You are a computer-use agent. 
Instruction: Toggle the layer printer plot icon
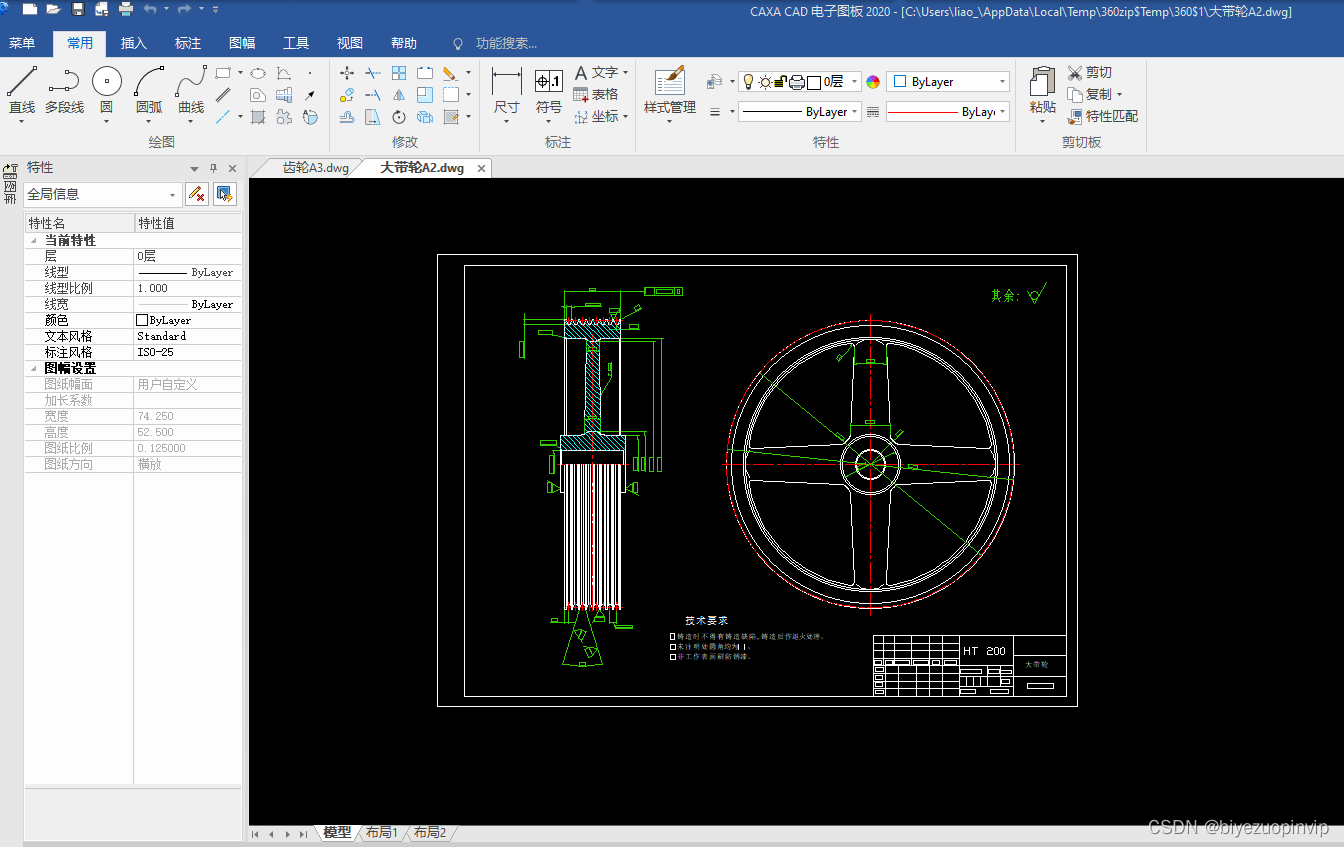[797, 82]
